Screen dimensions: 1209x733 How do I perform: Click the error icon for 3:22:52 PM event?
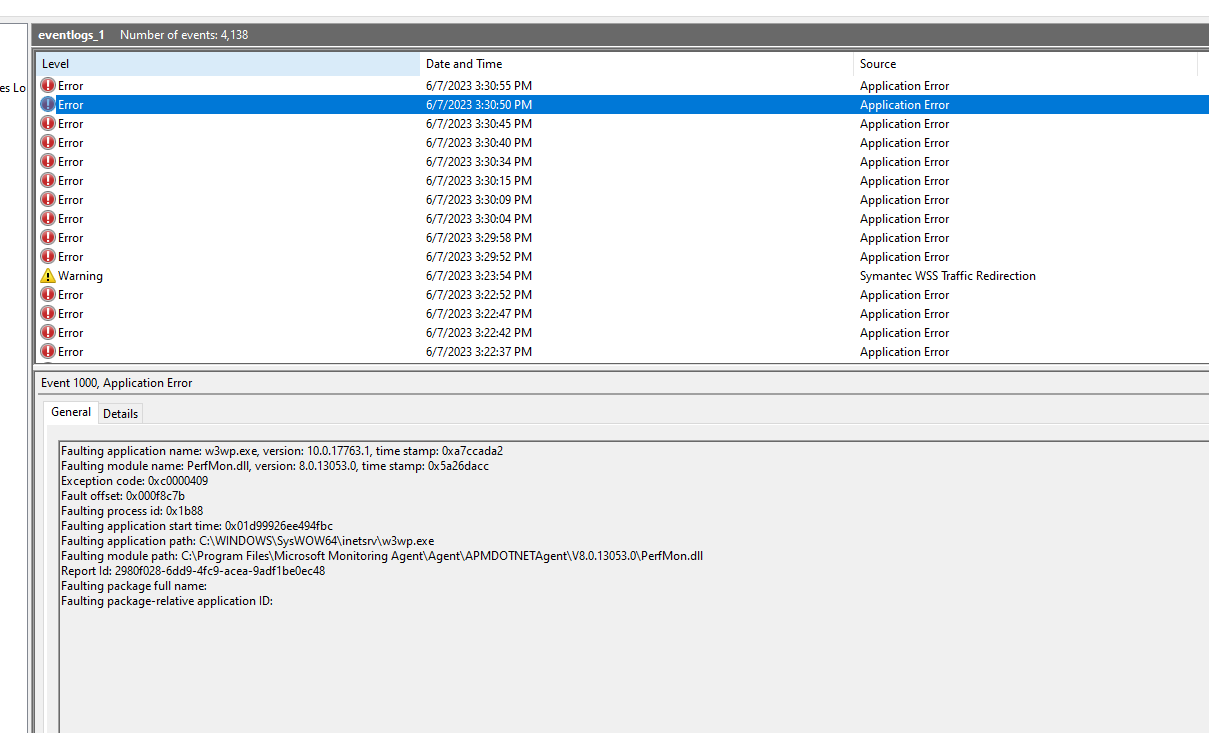(48, 295)
